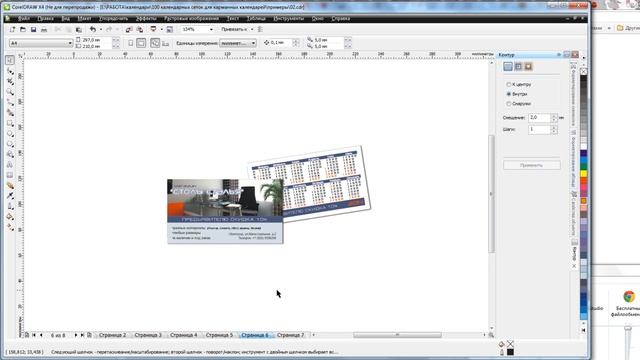Click the front furniture calendar card on canvas

[x=225, y=211]
